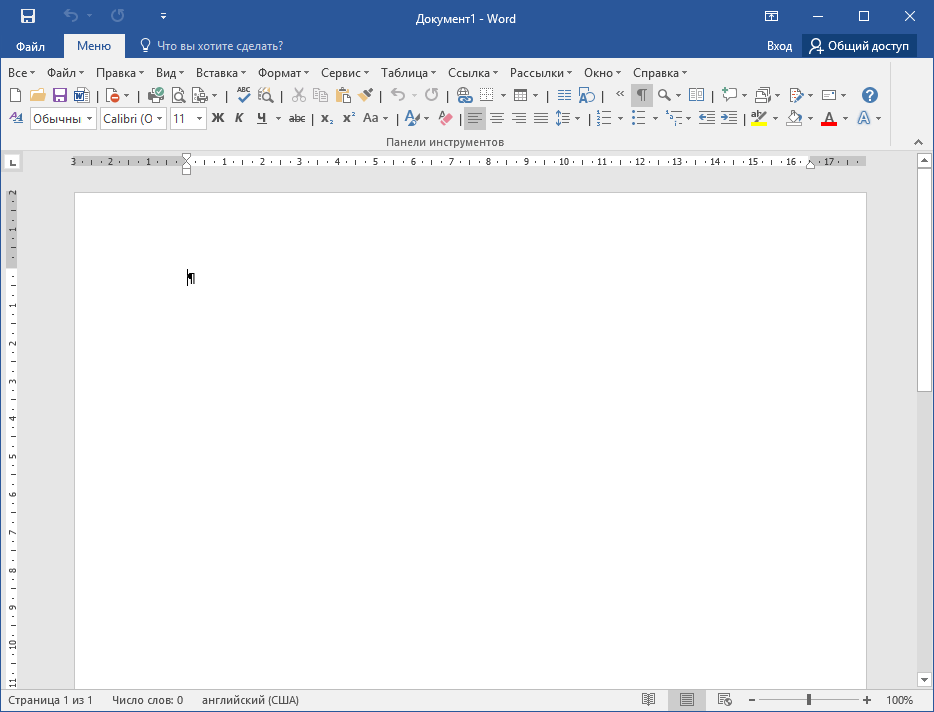
Task: Click the Print Preview icon
Action: (179, 95)
